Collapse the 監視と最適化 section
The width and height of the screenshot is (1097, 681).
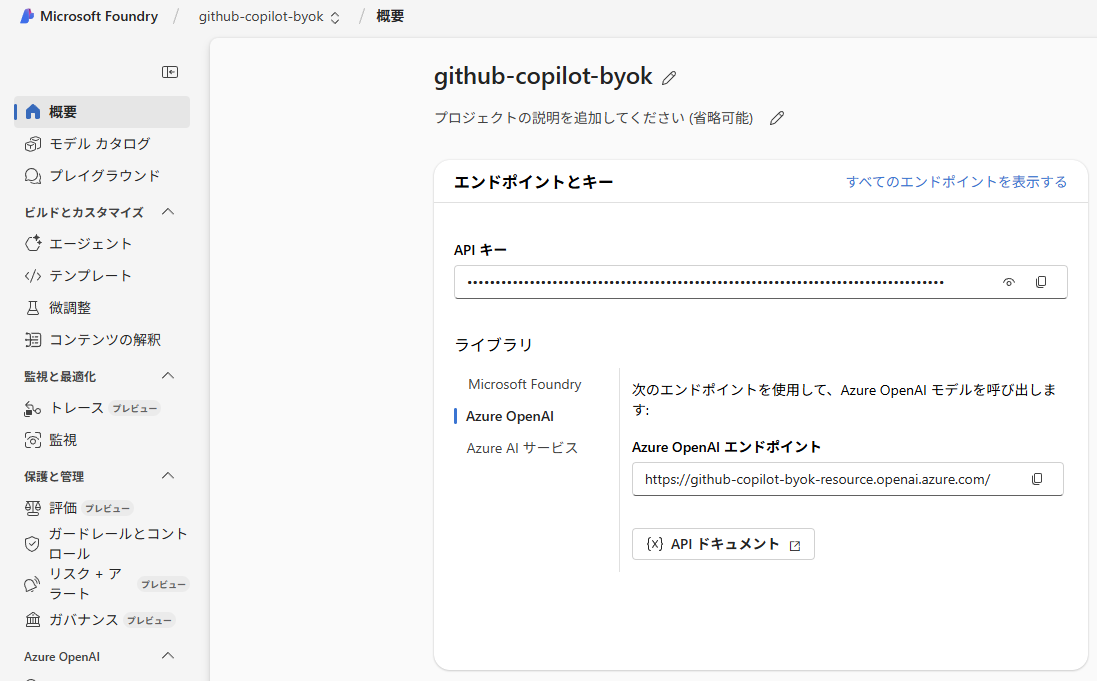[168, 376]
